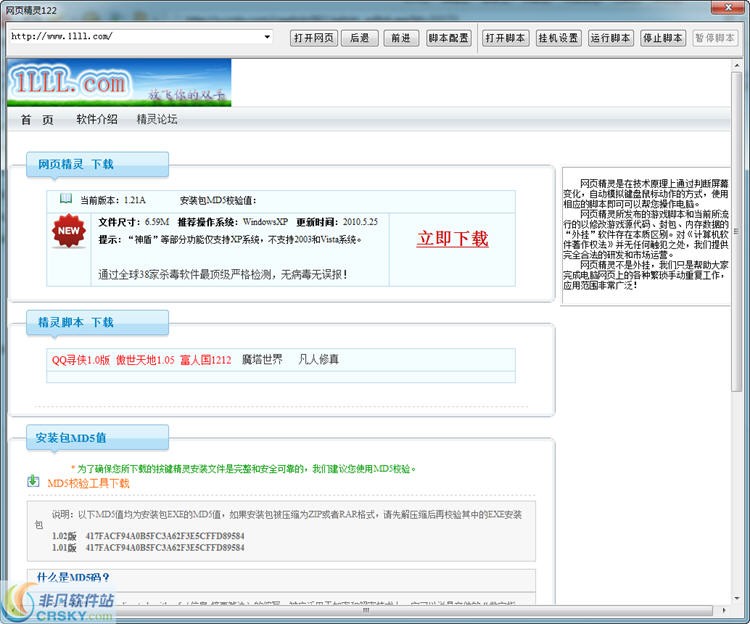Click the 当前版本: 1.21A text
Screen dimensions: 750x624
pos(112,200)
